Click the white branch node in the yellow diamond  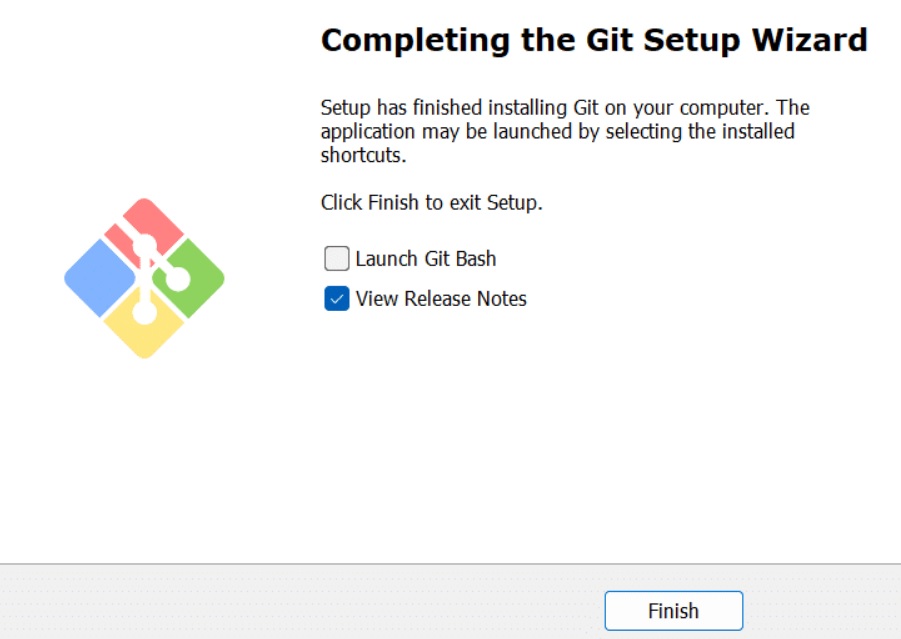coord(144,312)
